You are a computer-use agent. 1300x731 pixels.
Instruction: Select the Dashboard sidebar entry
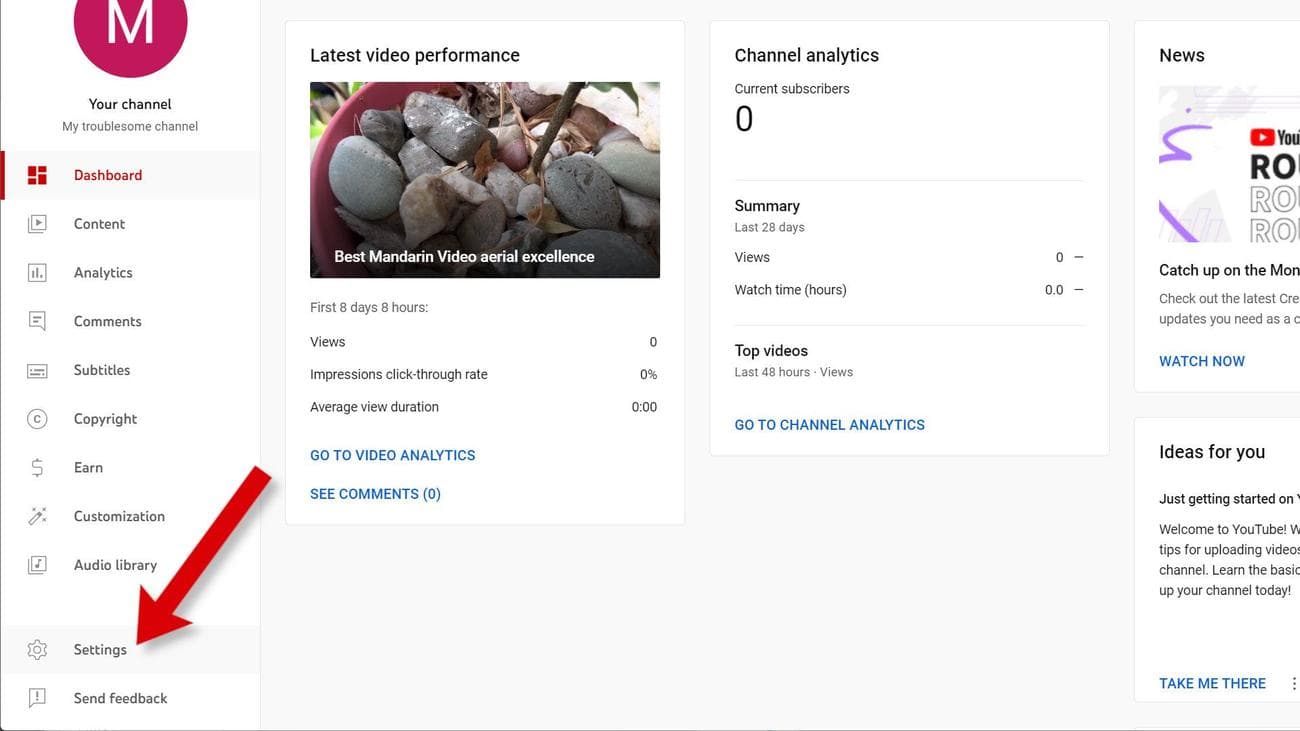coord(108,174)
